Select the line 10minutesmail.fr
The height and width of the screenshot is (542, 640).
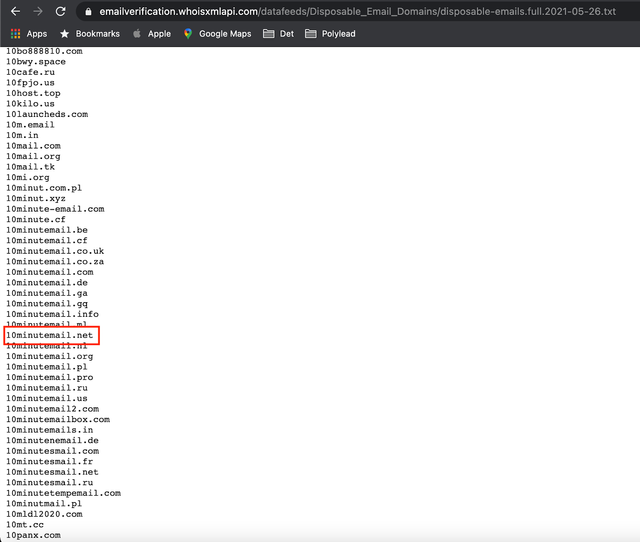coord(50,462)
